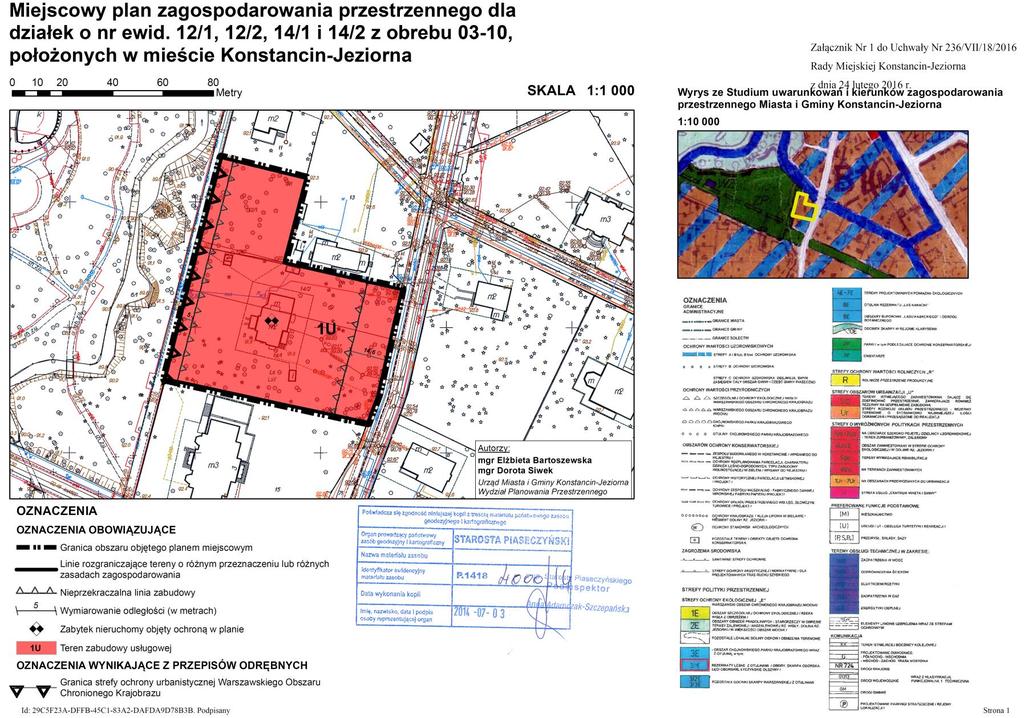The image size is (1024, 718).
Task: Click the 'P.1418' identifier in stamp
Action: pos(472,576)
